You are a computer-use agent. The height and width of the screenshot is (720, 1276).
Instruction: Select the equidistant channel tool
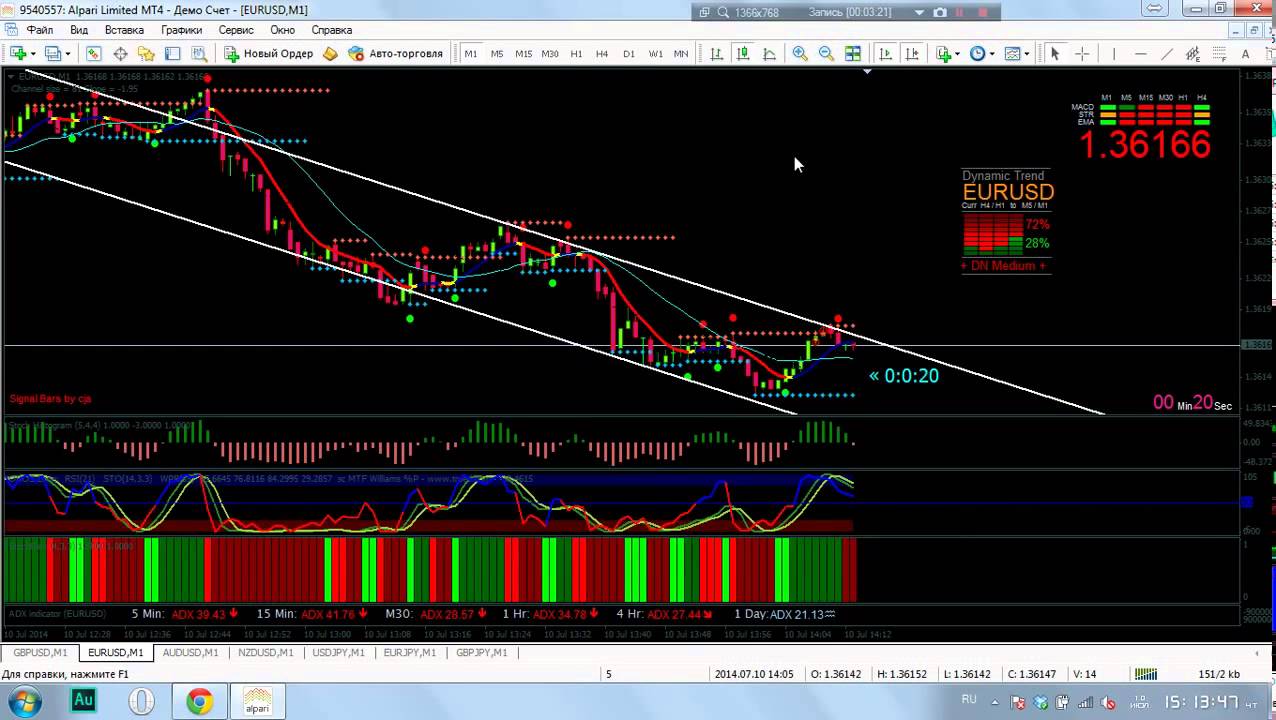coord(1193,53)
